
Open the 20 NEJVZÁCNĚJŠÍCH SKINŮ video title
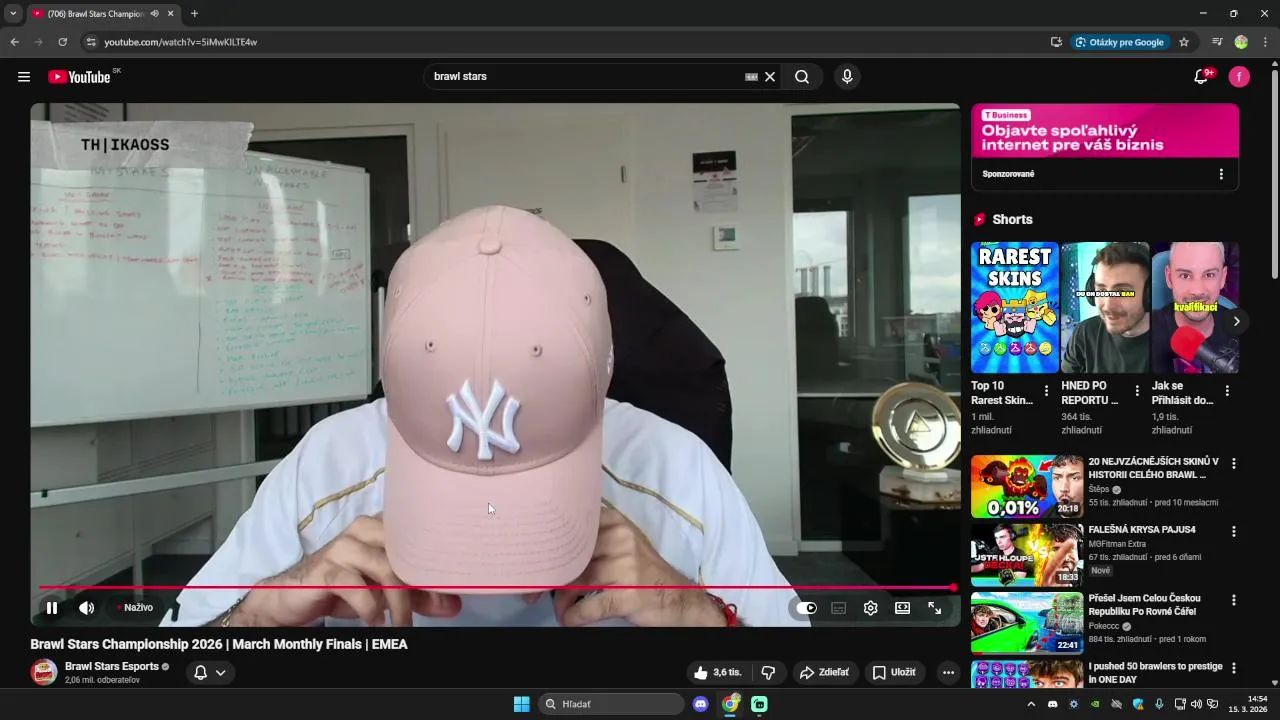pyautogui.click(x=1153, y=468)
